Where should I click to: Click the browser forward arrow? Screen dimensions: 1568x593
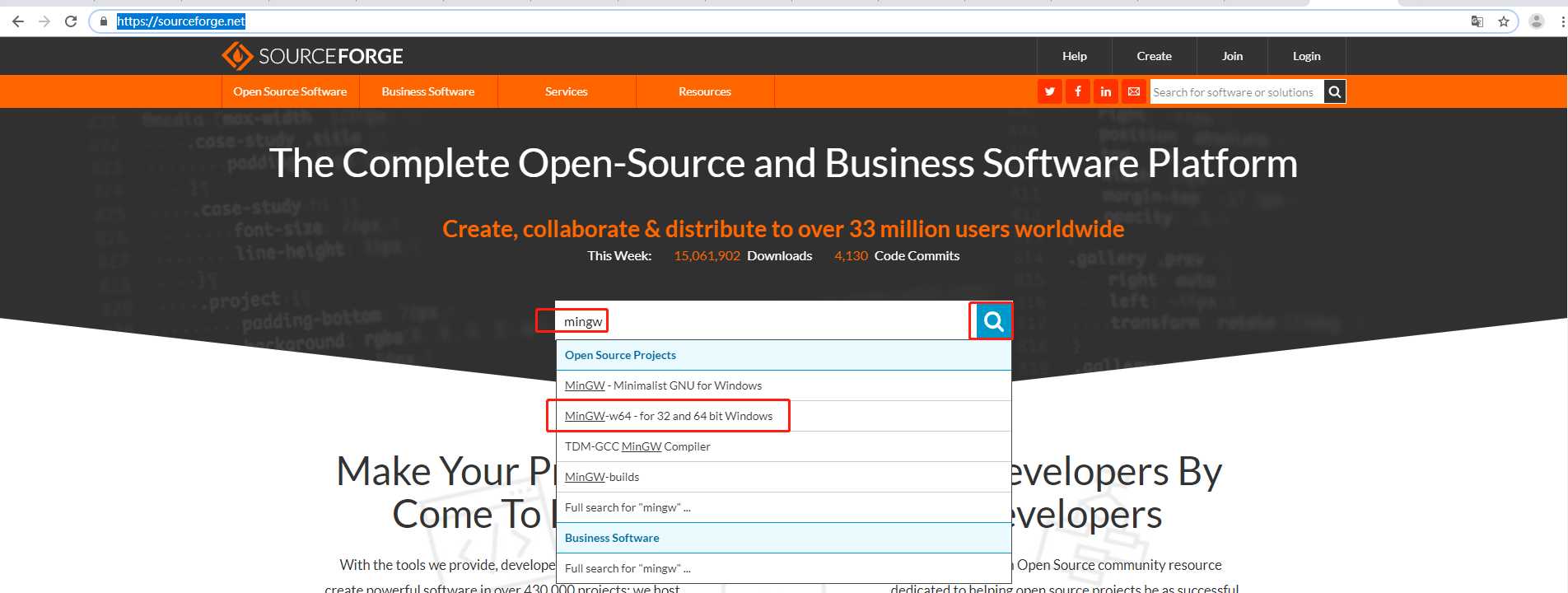(44, 21)
